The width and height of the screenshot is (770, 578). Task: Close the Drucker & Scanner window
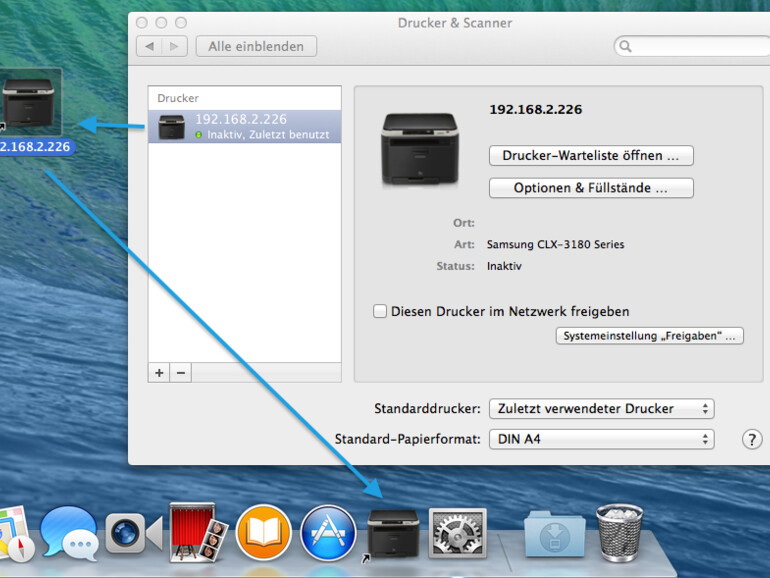pos(142,23)
